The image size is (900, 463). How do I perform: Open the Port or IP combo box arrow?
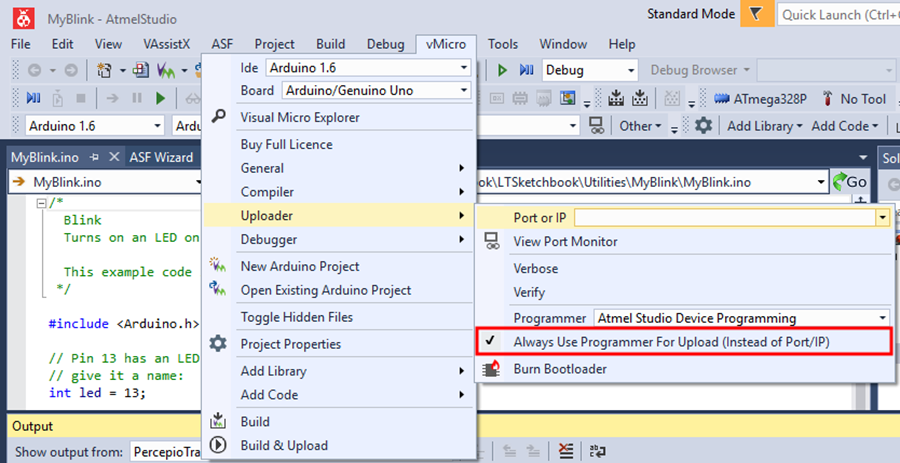click(882, 217)
